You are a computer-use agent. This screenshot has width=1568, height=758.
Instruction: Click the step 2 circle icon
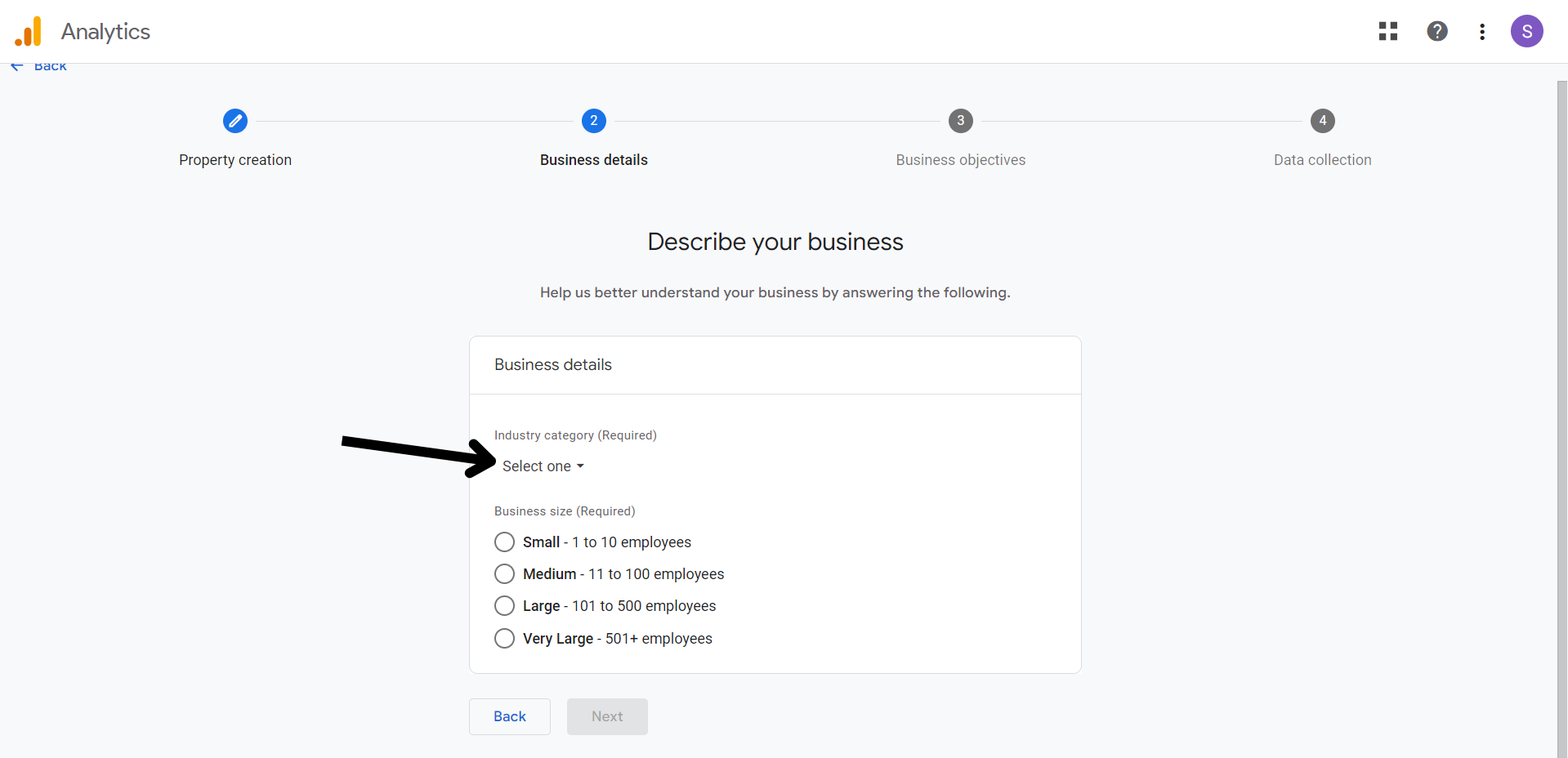tap(593, 121)
